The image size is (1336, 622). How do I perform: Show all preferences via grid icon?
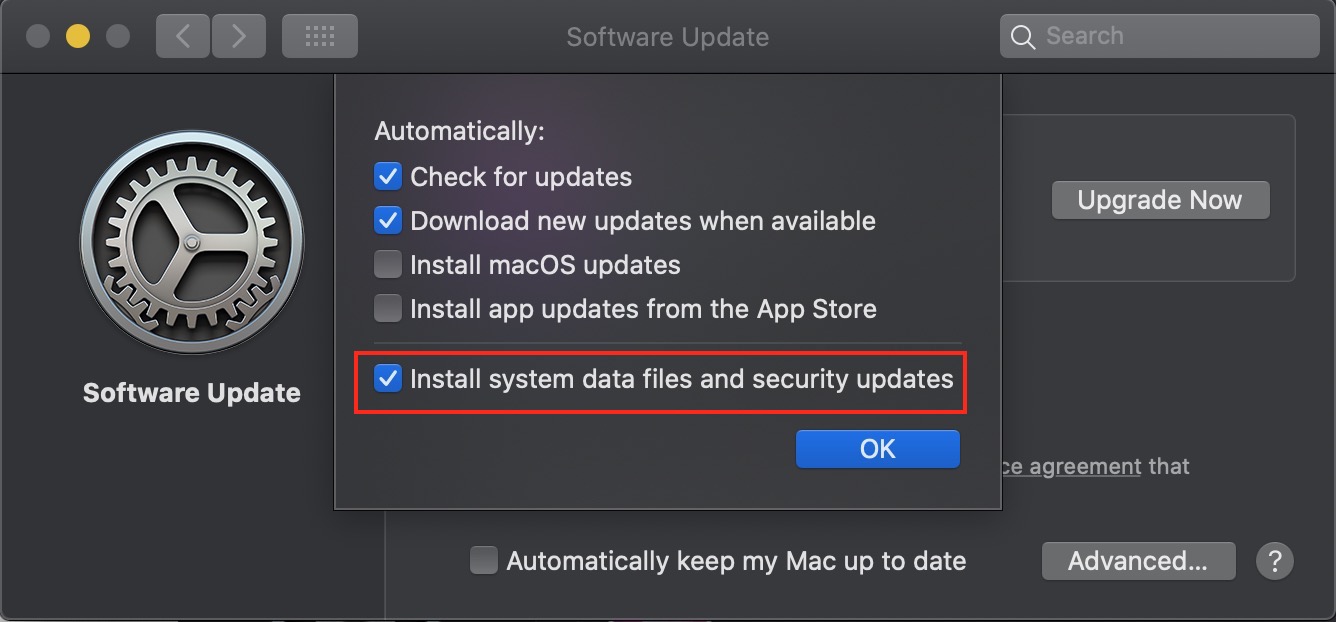point(320,37)
